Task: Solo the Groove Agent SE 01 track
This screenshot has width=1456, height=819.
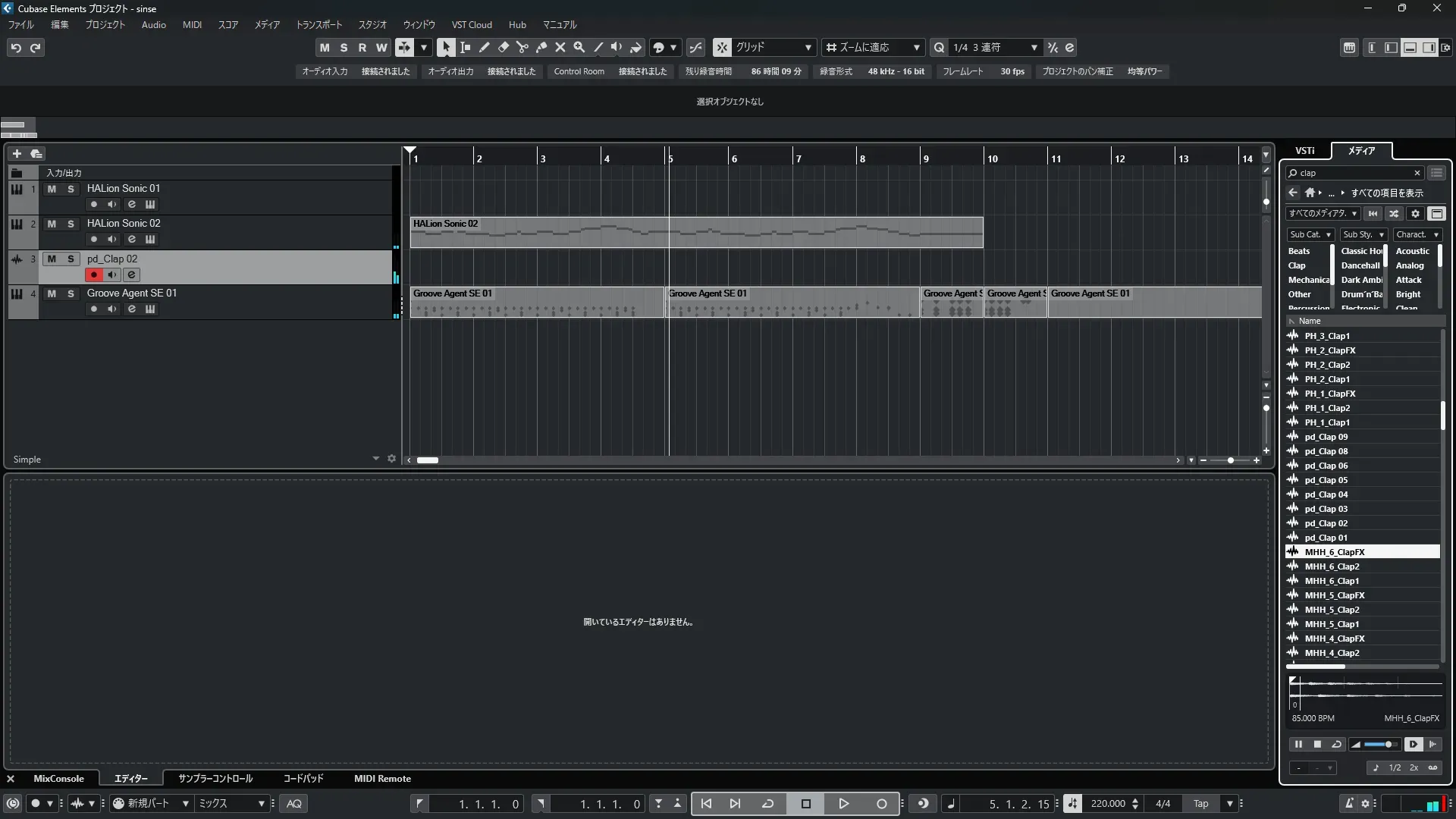Action: [x=71, y=293]
